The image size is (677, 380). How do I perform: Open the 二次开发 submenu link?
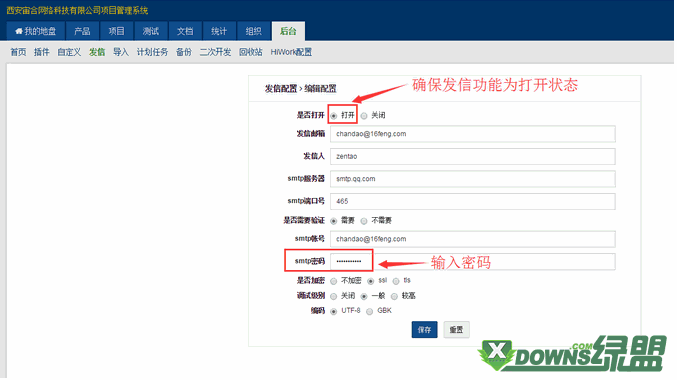(215, 52)
